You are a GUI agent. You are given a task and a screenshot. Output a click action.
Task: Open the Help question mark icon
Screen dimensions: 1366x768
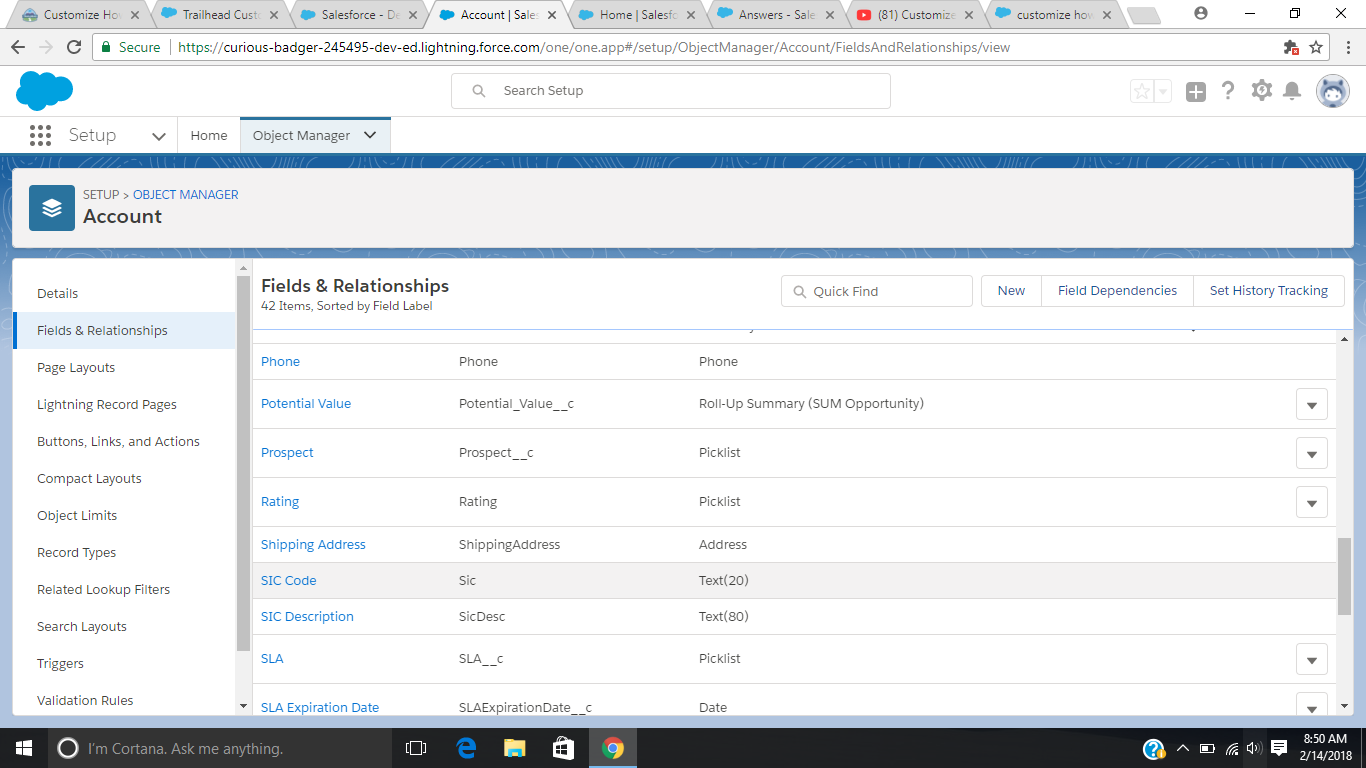pyautogui.click(x=1229, y=91)
